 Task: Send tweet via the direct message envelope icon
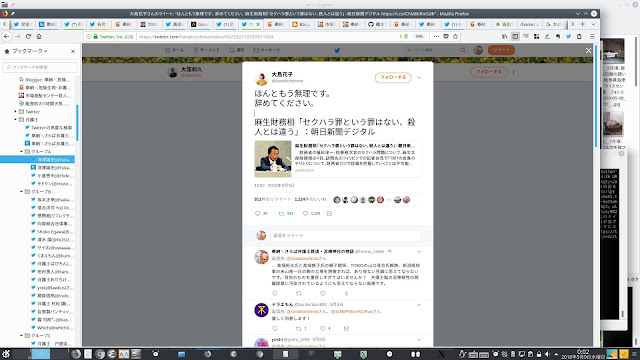(x=329, y=213)
